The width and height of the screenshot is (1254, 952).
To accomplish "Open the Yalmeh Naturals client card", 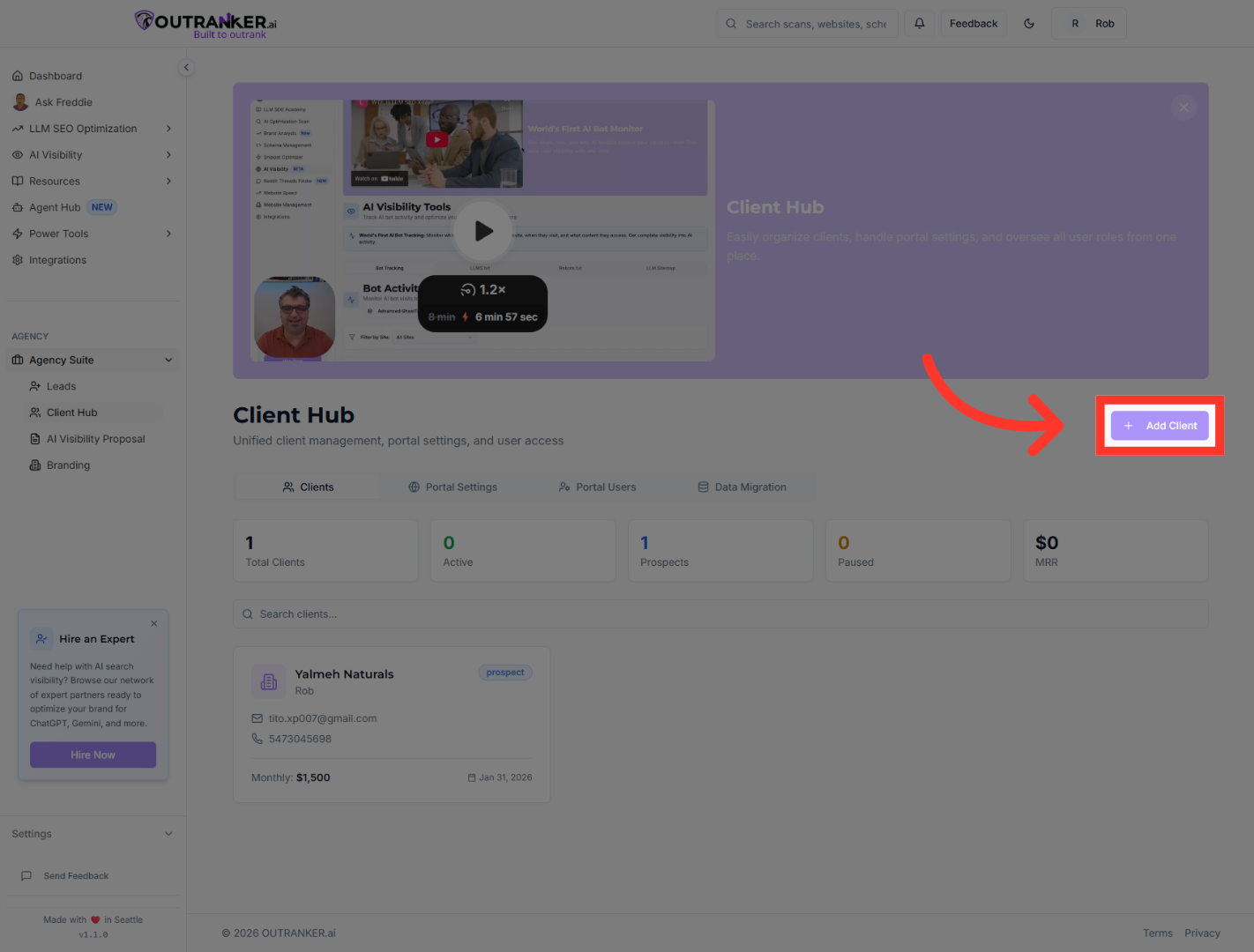I will point(392,725).
